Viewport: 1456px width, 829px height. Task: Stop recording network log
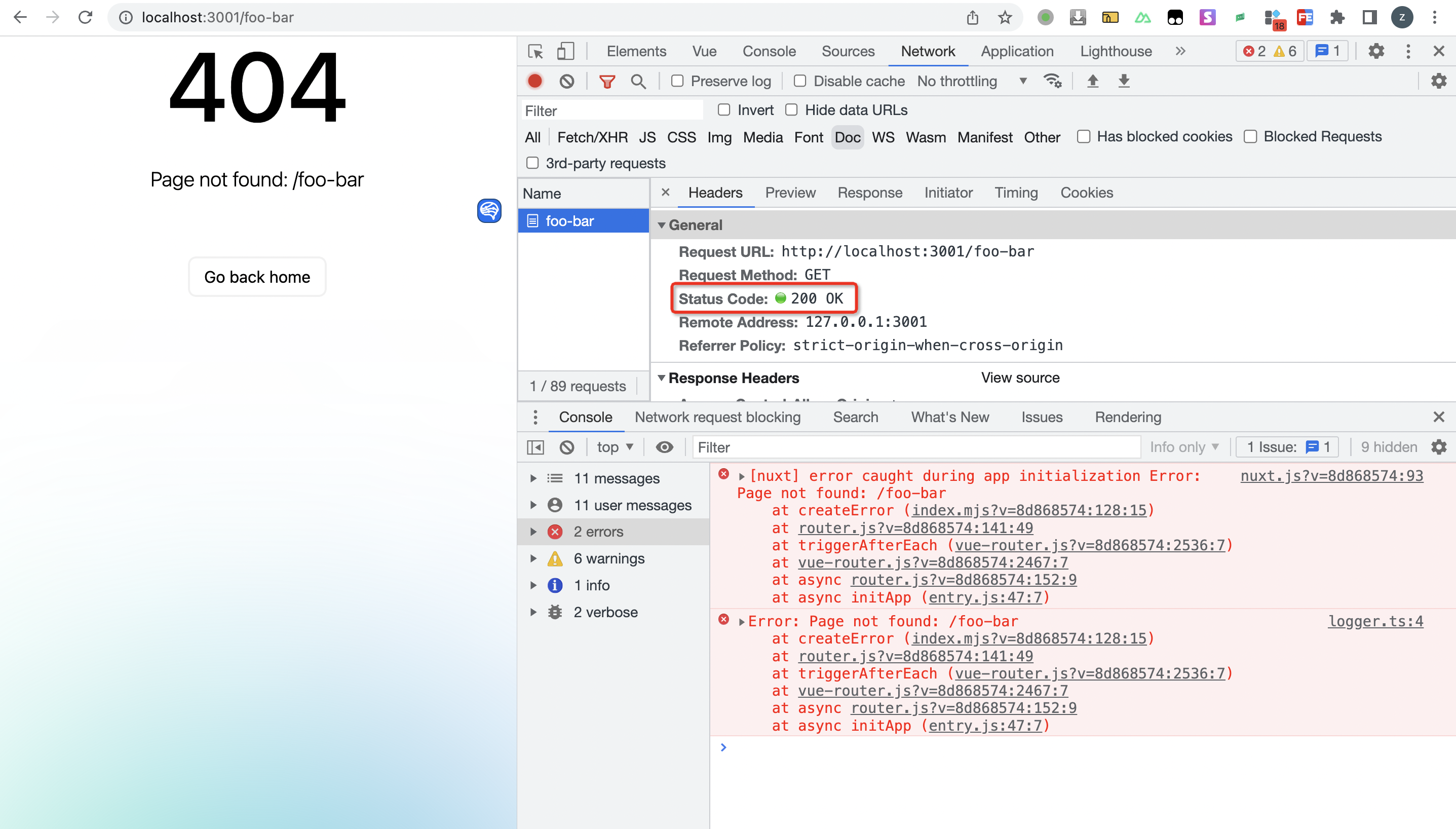[535, 82]
